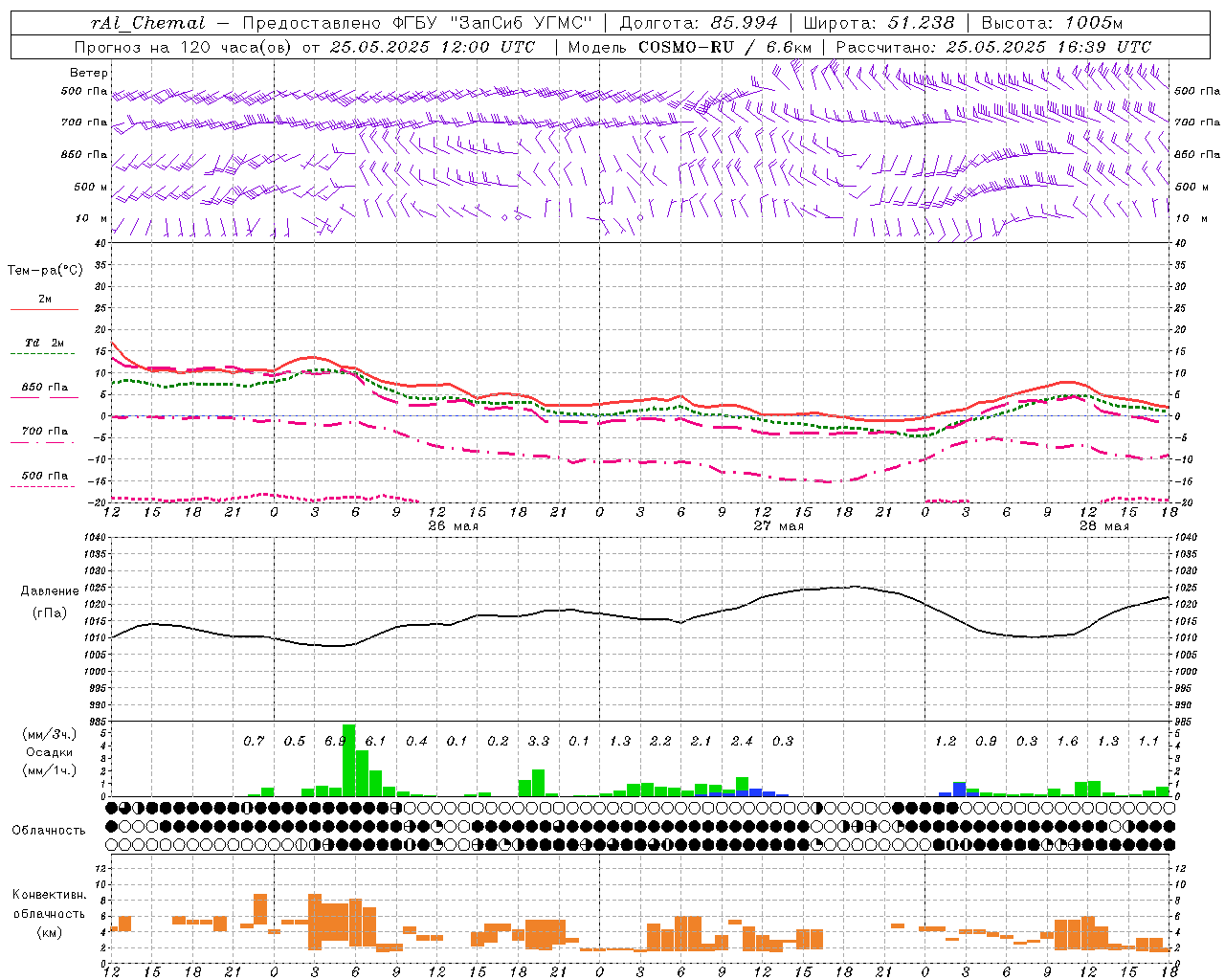Click the 1.6 precipitation total value
Viewport: 1225px width, 980px height.
coord(1067,742)
